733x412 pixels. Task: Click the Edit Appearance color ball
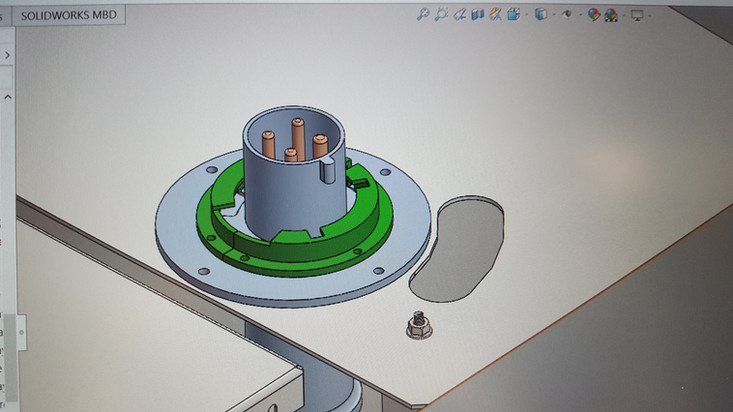point(594,15)
